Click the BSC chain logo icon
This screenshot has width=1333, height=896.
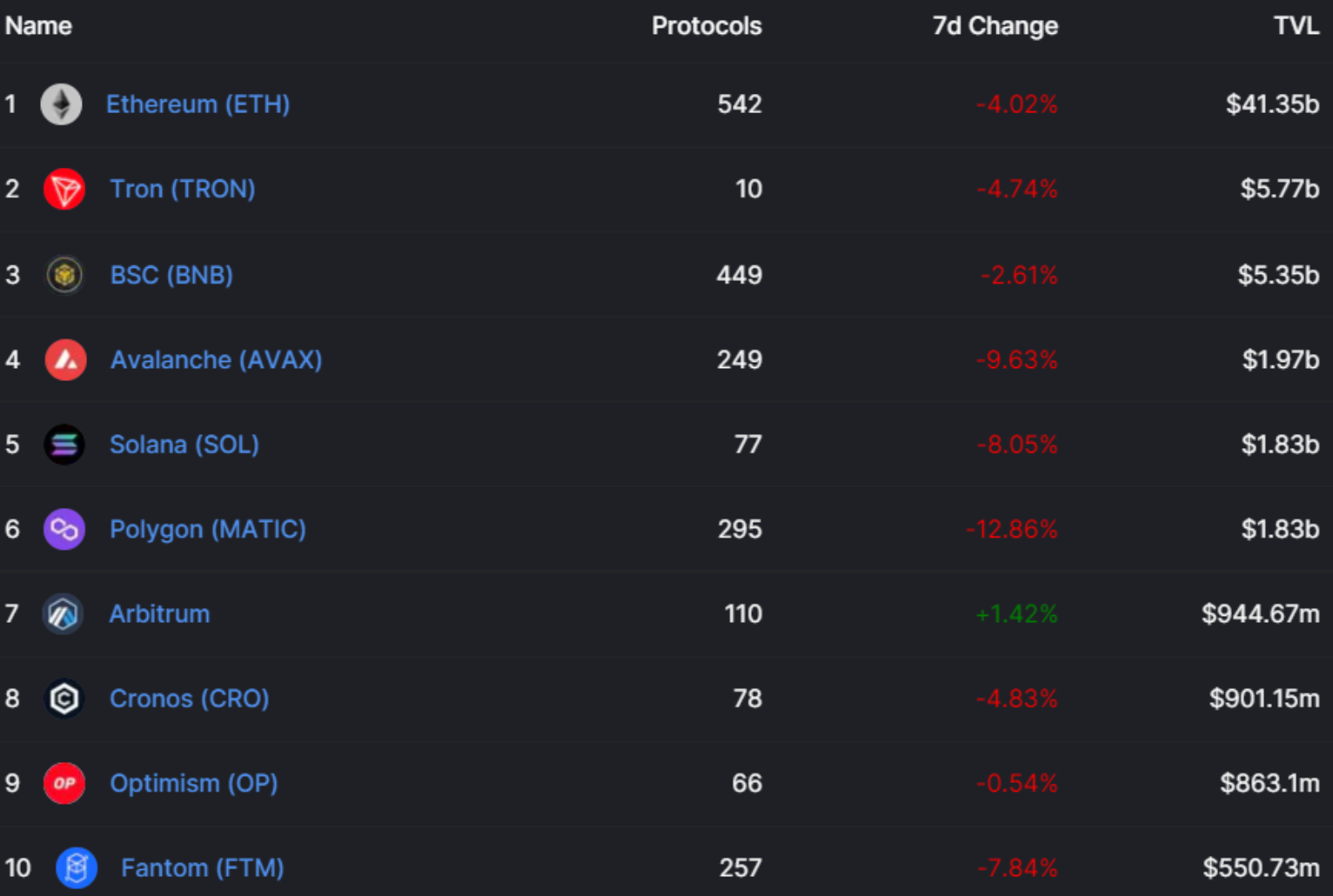64,275
